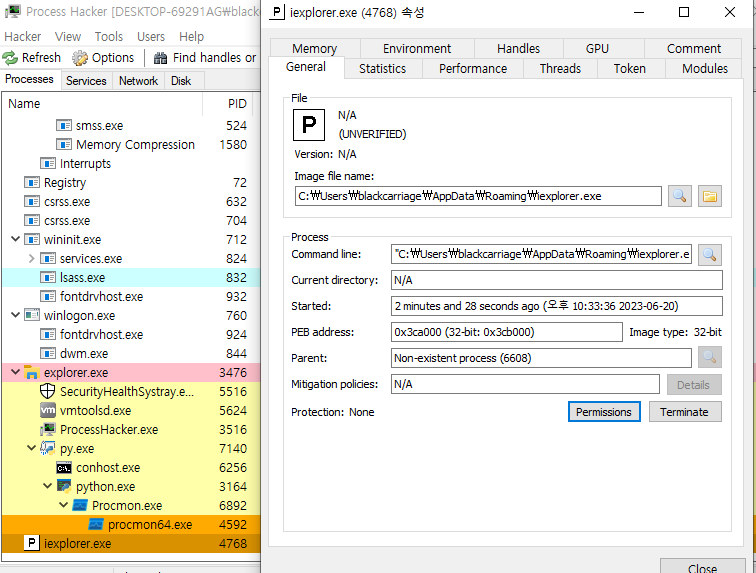
Task: Click the Image file name field
Action: [x=478, y=196]
